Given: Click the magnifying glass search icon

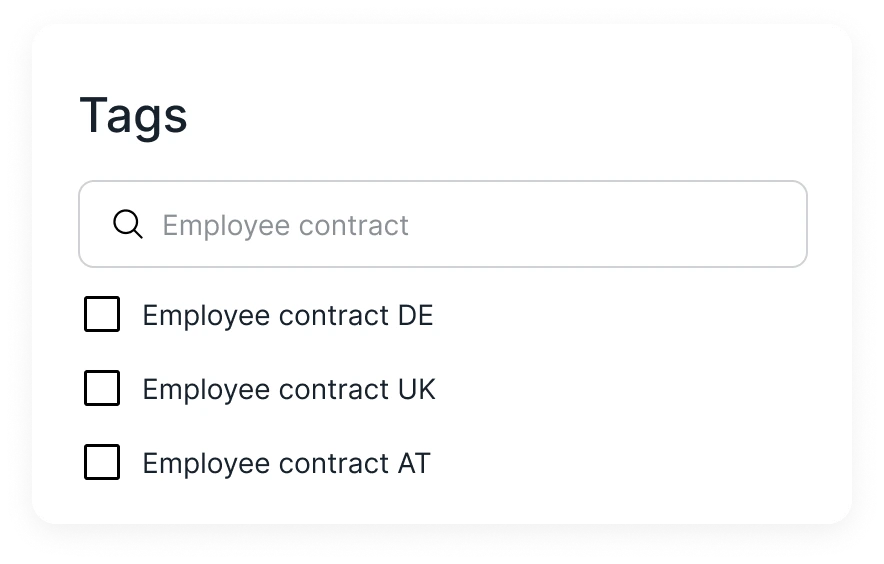Looking at the screenshot, I should point(128,224).
